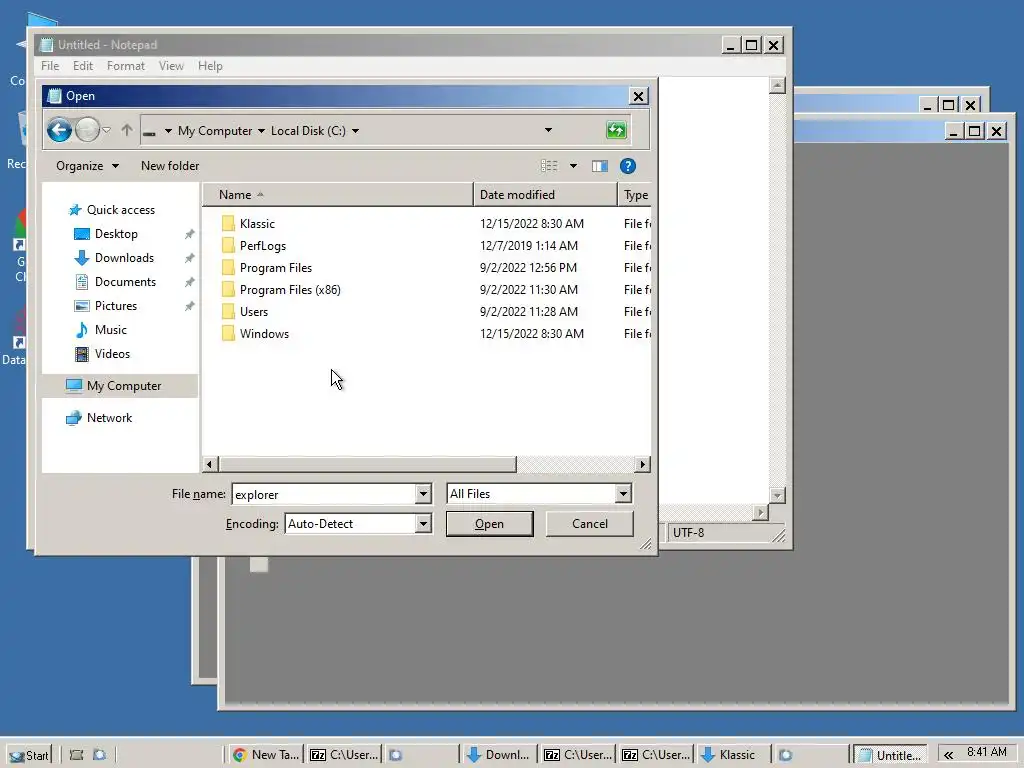Image resolution: width=1024 pixels, height=768 pixels.
Task: Open address bar history dropdown
Action: click(548, 130)
